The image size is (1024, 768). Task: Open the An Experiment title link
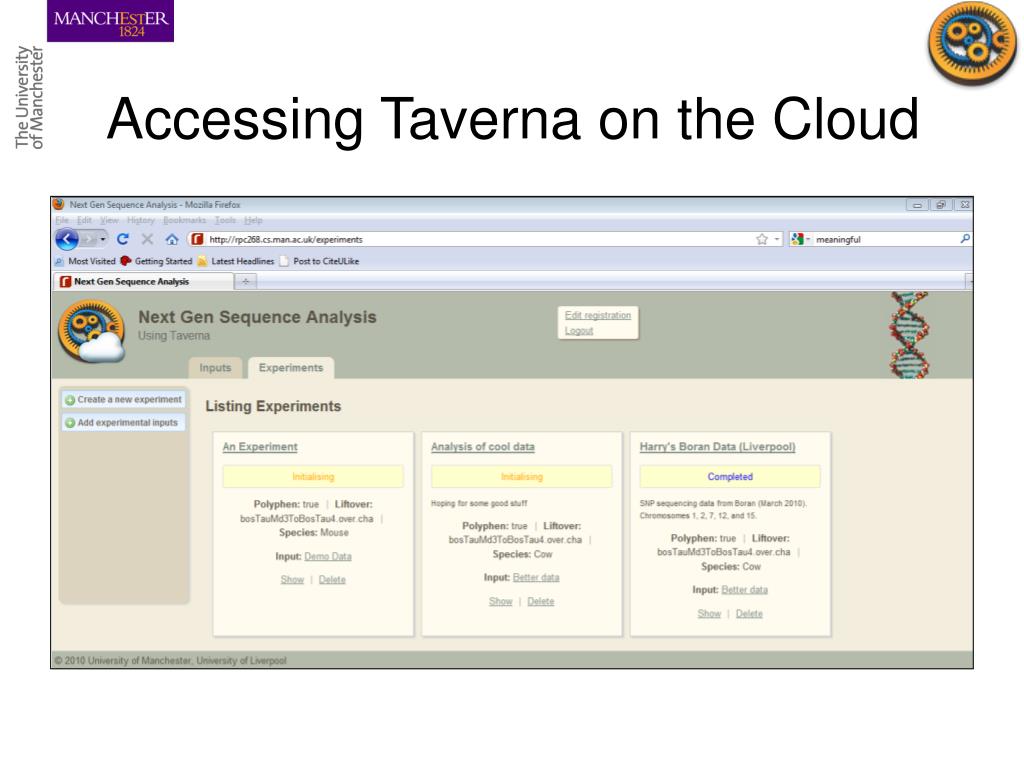260,447
